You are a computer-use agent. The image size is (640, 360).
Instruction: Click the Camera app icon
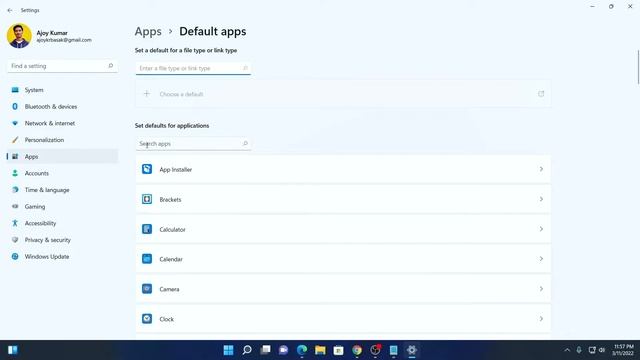[x=147, y=289]
